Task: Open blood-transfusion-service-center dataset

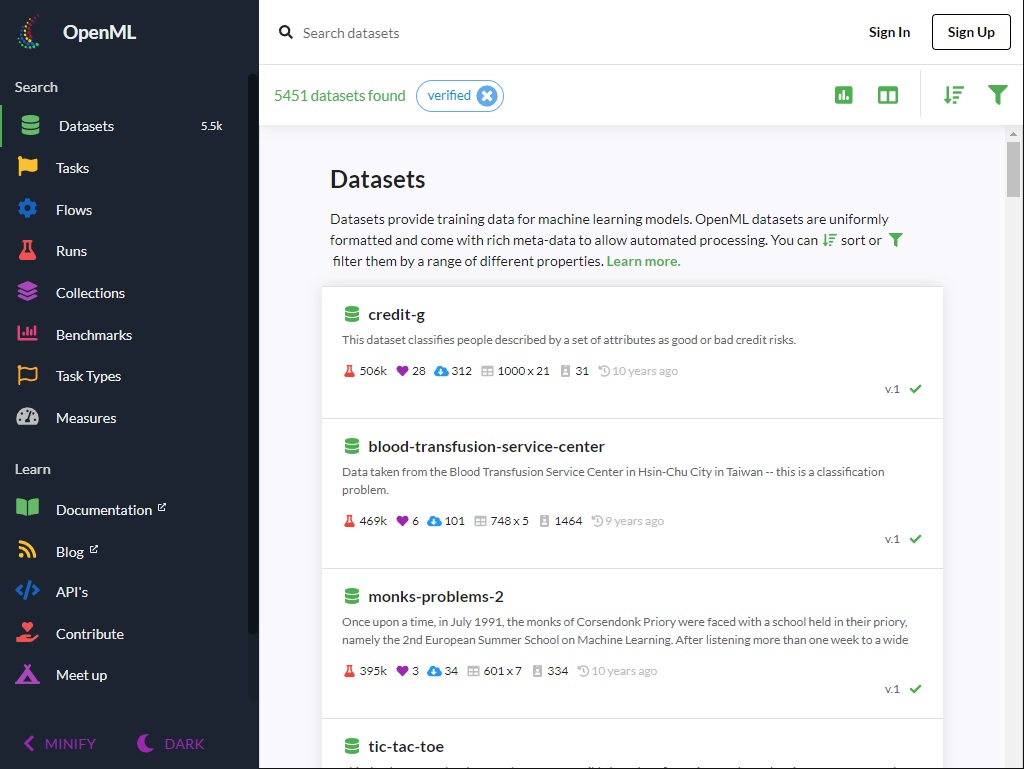Action: (487, 447)
